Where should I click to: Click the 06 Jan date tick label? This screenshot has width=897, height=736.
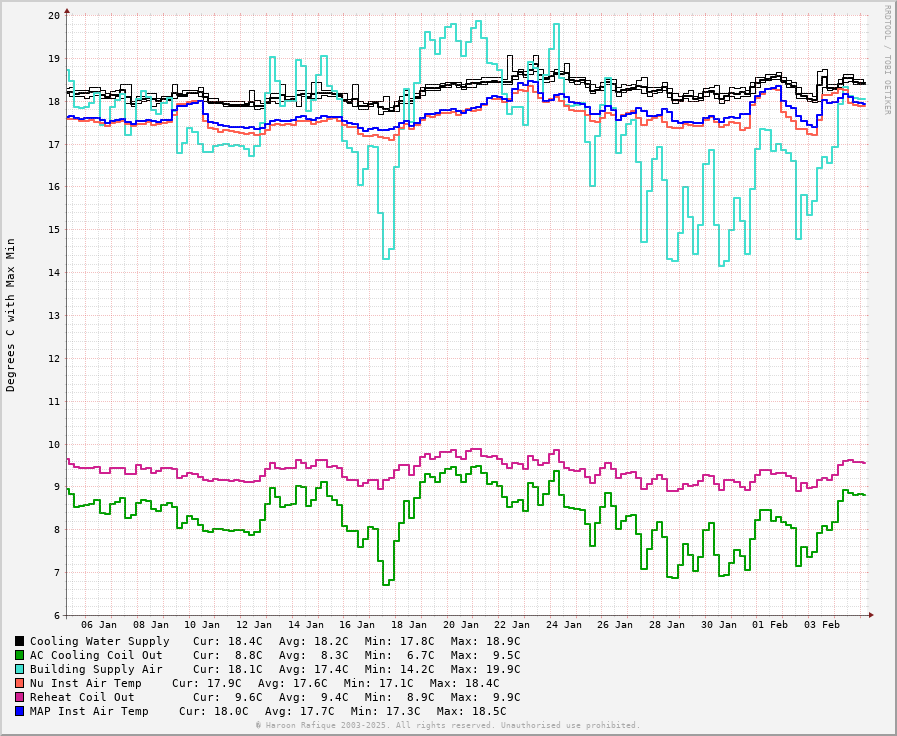[x=99, y=625]
